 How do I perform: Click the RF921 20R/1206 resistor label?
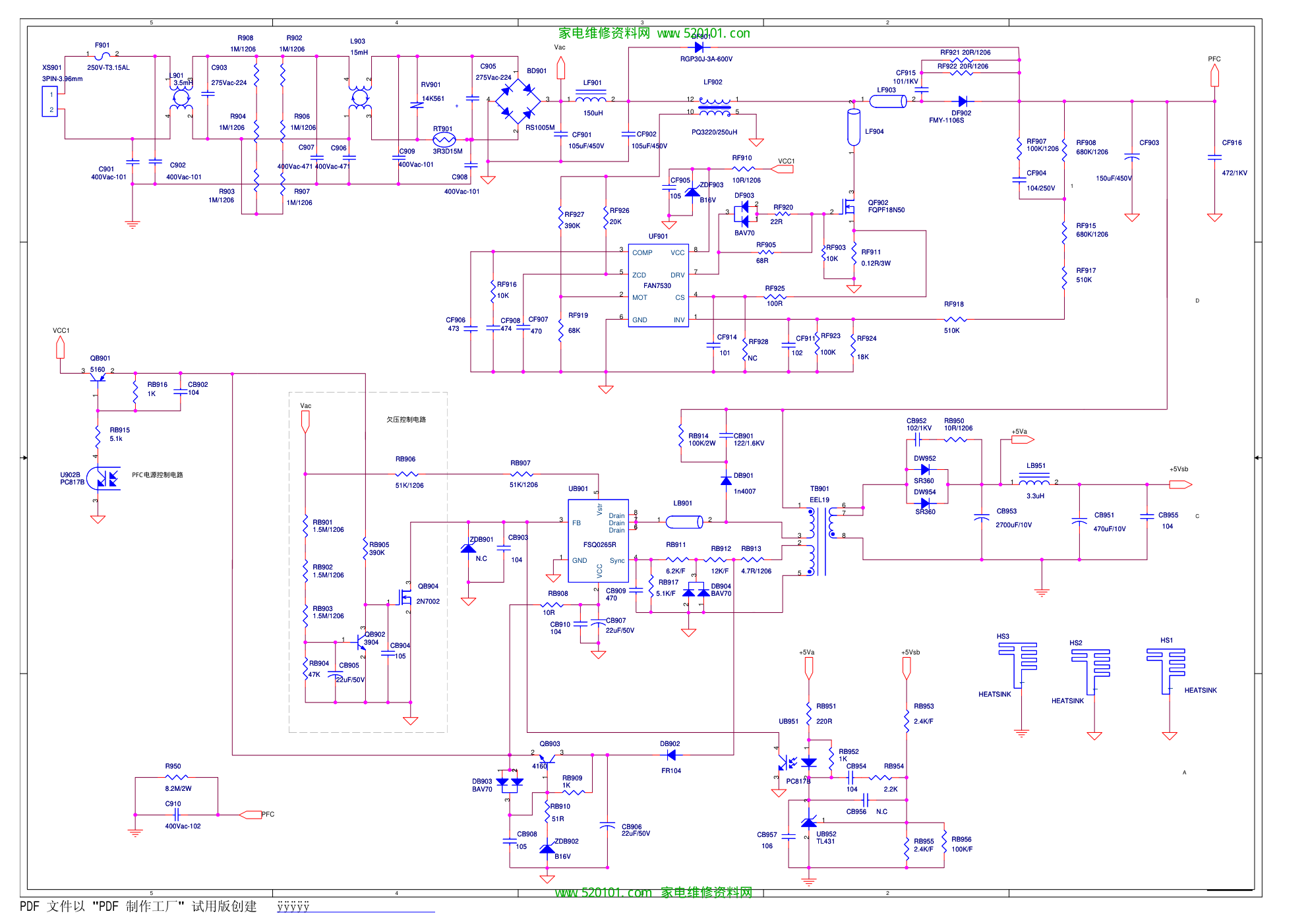(965, 53)
